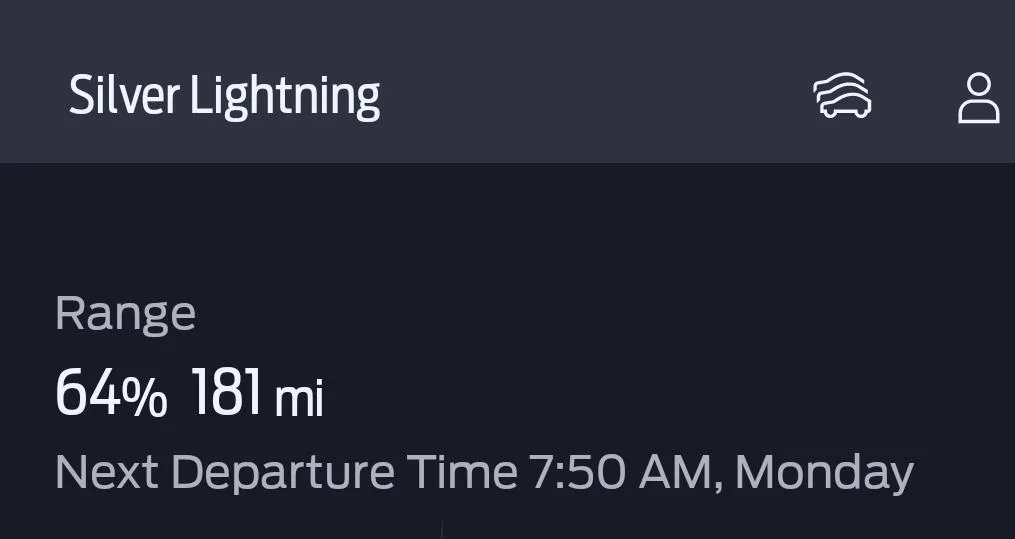Open the vehicle switcher stacked-cars icon

point(842,95)
